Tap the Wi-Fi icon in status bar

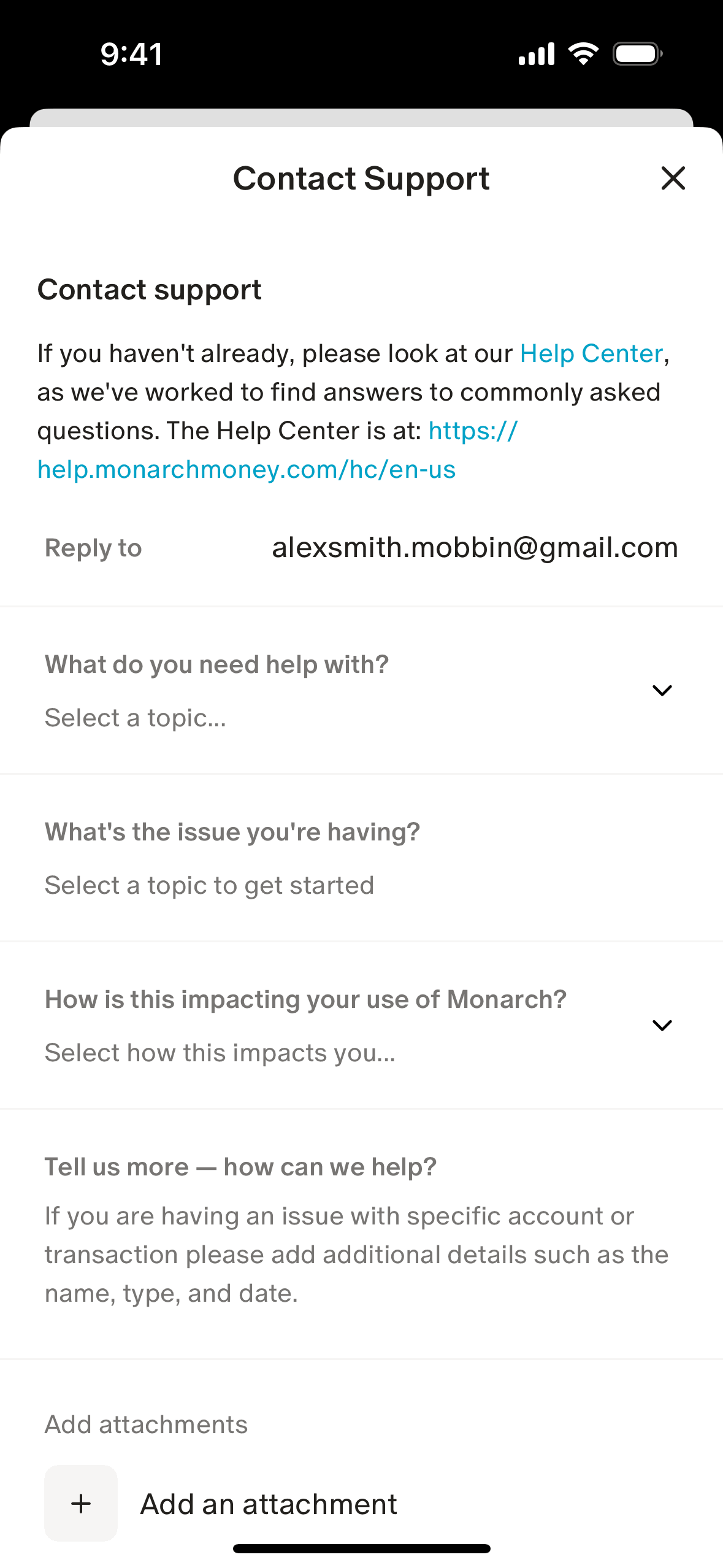[583, 54]
